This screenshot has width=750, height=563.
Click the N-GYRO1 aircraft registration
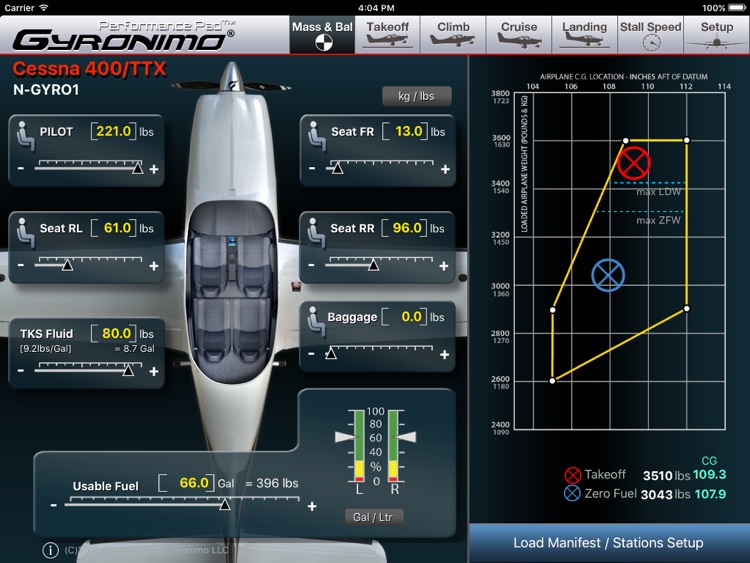46,90
